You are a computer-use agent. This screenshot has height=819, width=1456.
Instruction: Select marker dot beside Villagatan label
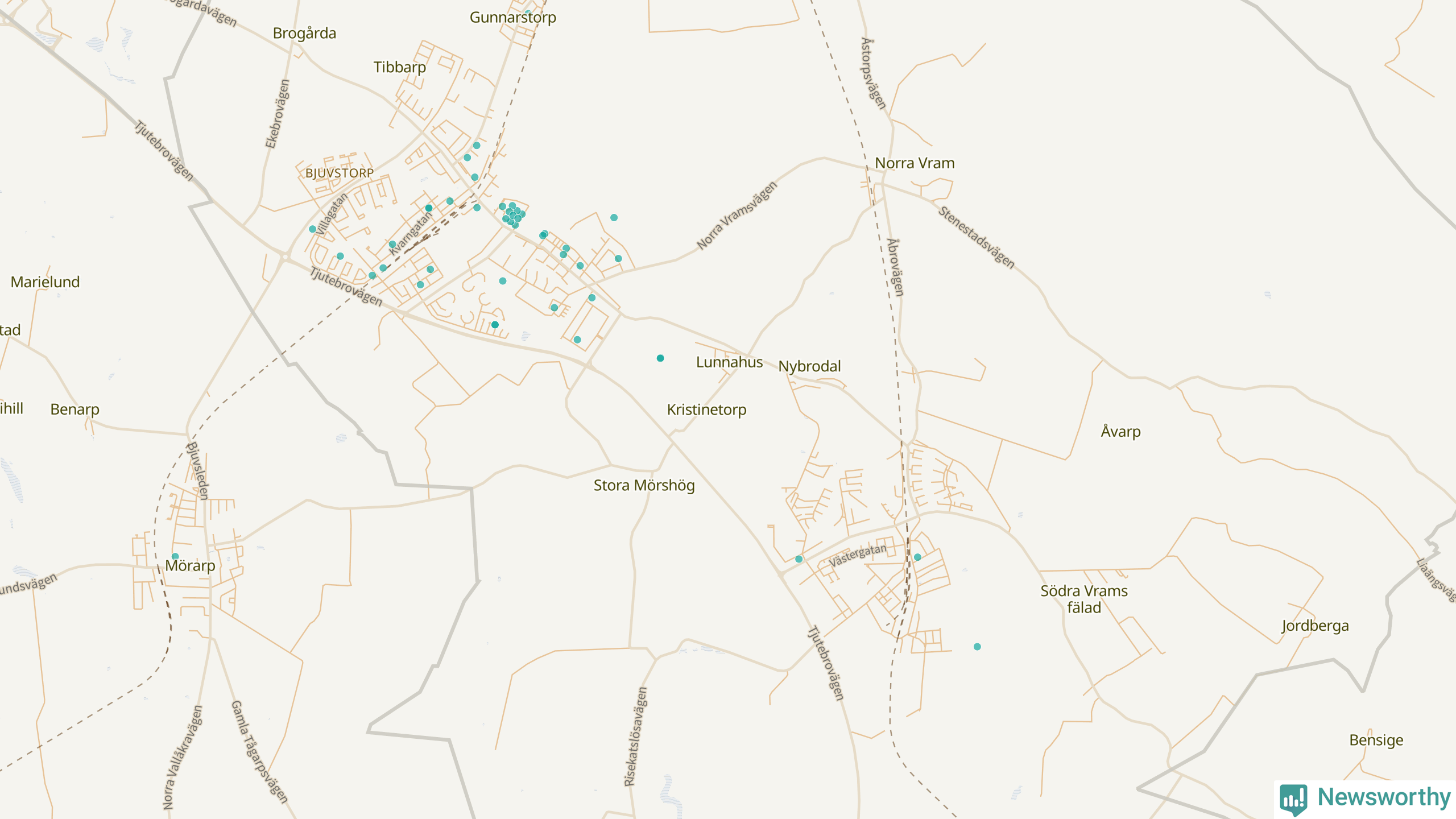point(312,229)
